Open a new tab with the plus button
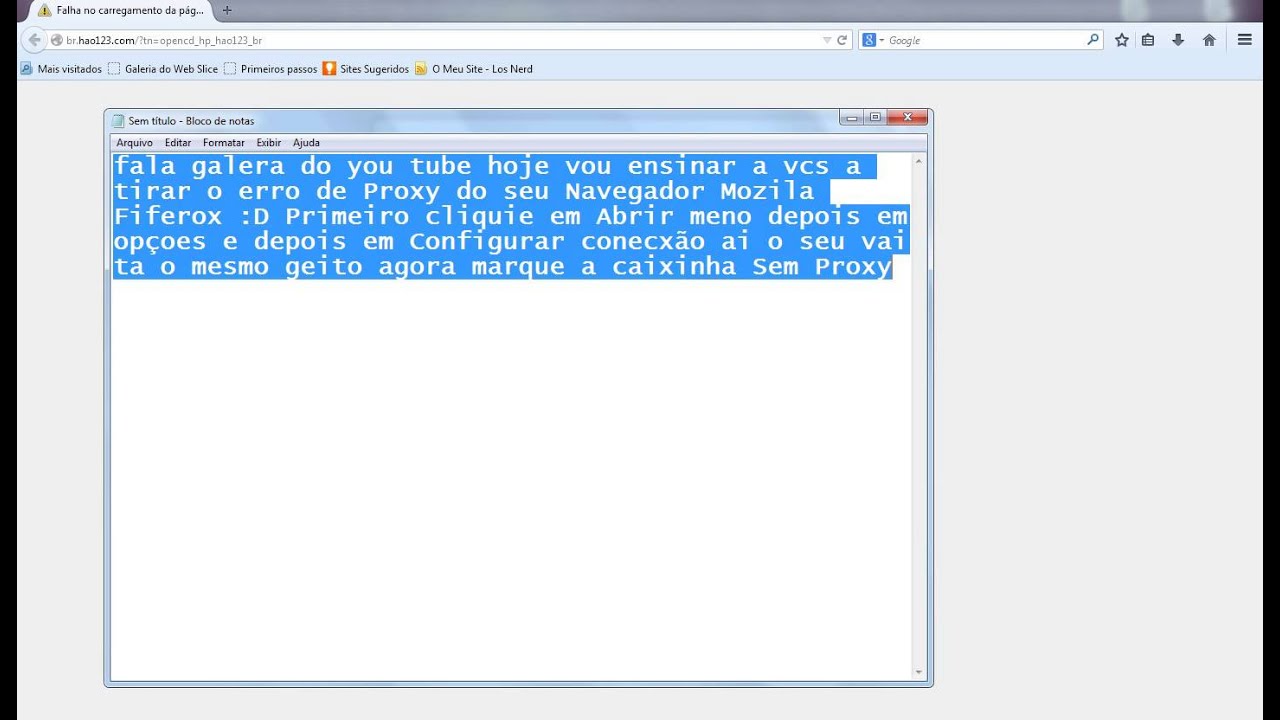The height and width of the screenshot is (720, 1280). [227, 10]
